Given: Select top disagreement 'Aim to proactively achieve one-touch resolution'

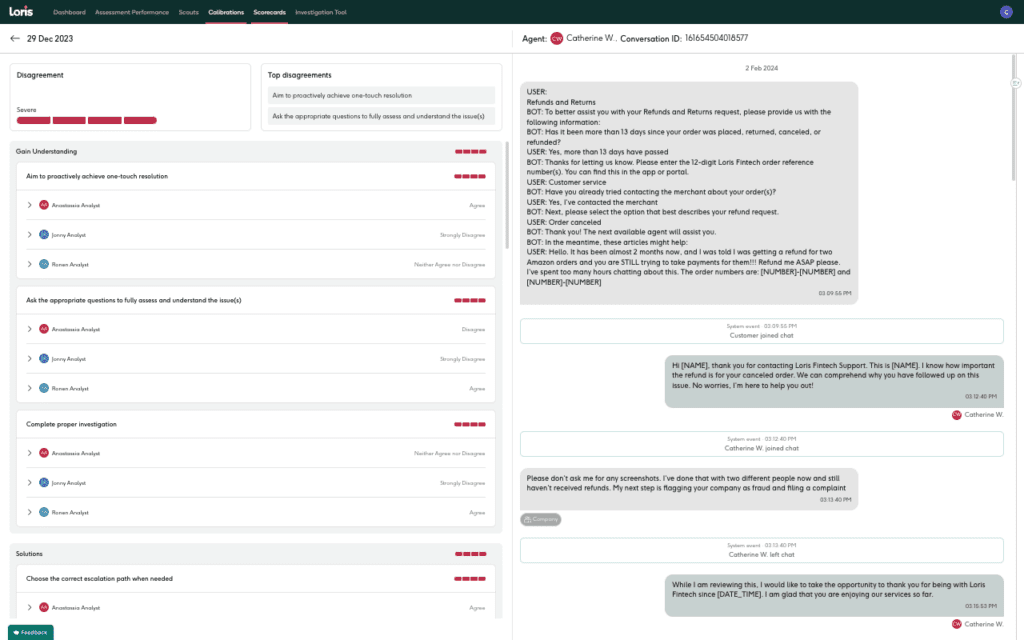Looking at the screenshot, I should (381, 95).
